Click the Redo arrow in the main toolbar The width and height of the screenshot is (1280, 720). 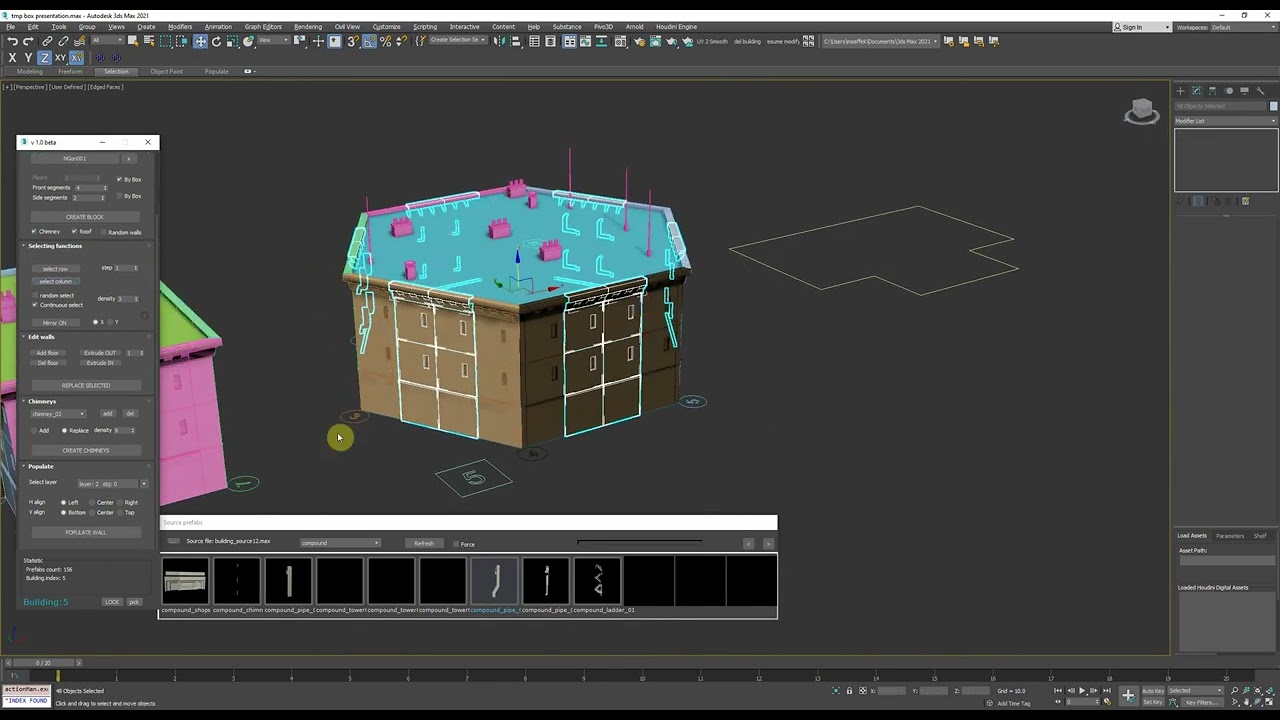pyautogui.click(x=28, y=41)
